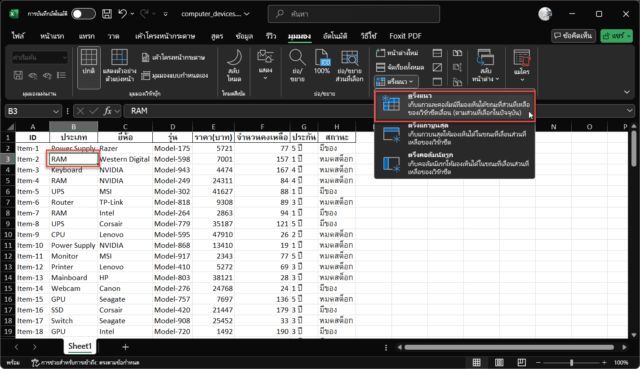Click the Undo arrow icon
Viewport: 640px width, 369px height.
click(122, 14)
